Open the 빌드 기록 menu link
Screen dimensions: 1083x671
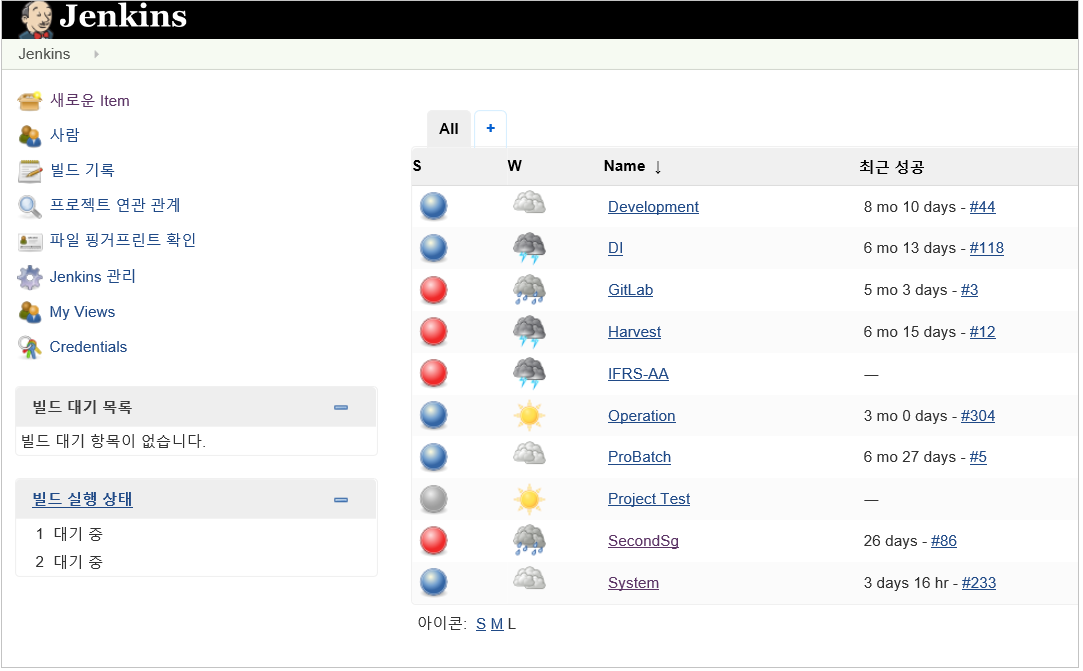click(x=82, y=171)
